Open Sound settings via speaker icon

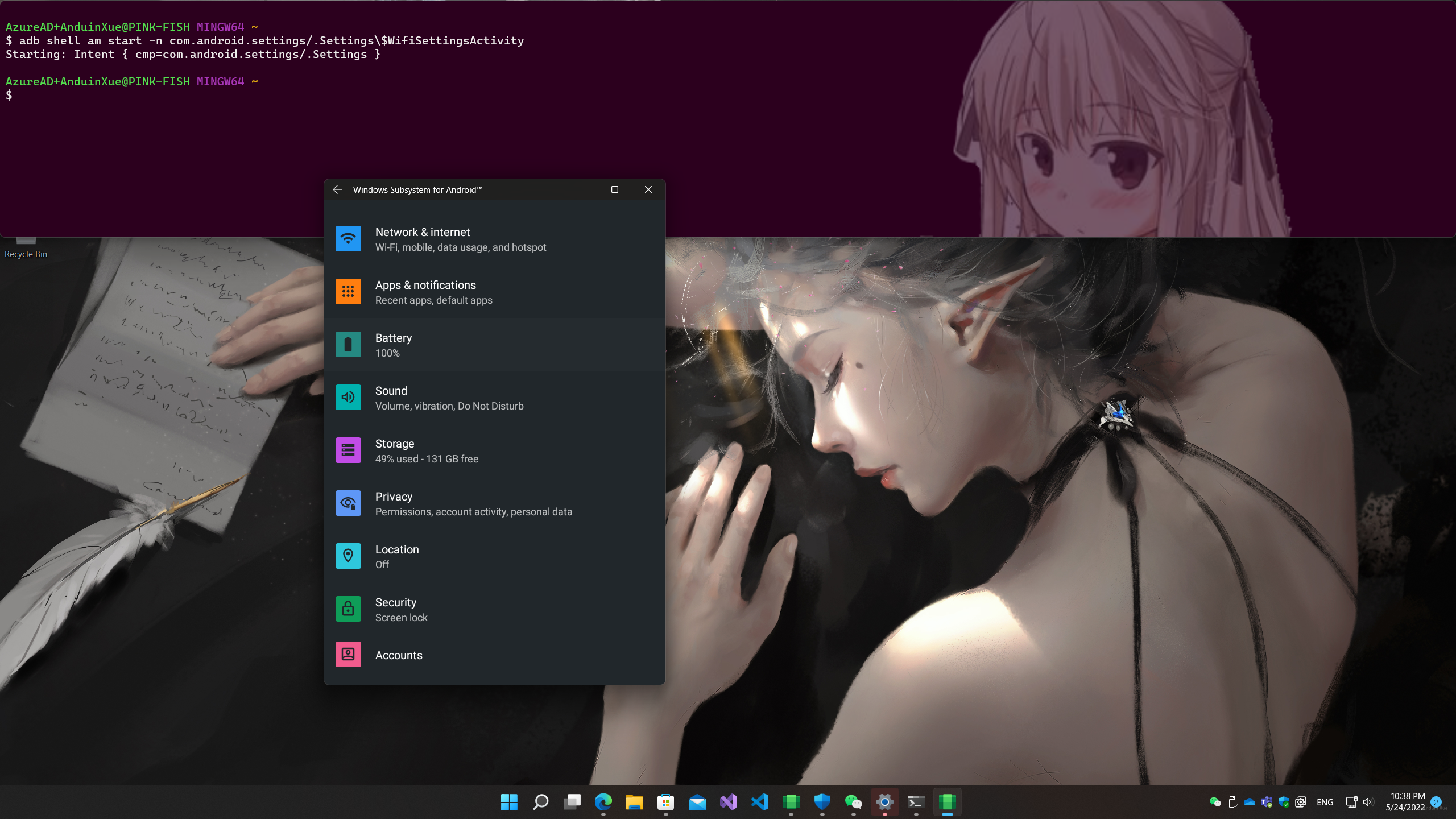[x=348, y=398]
